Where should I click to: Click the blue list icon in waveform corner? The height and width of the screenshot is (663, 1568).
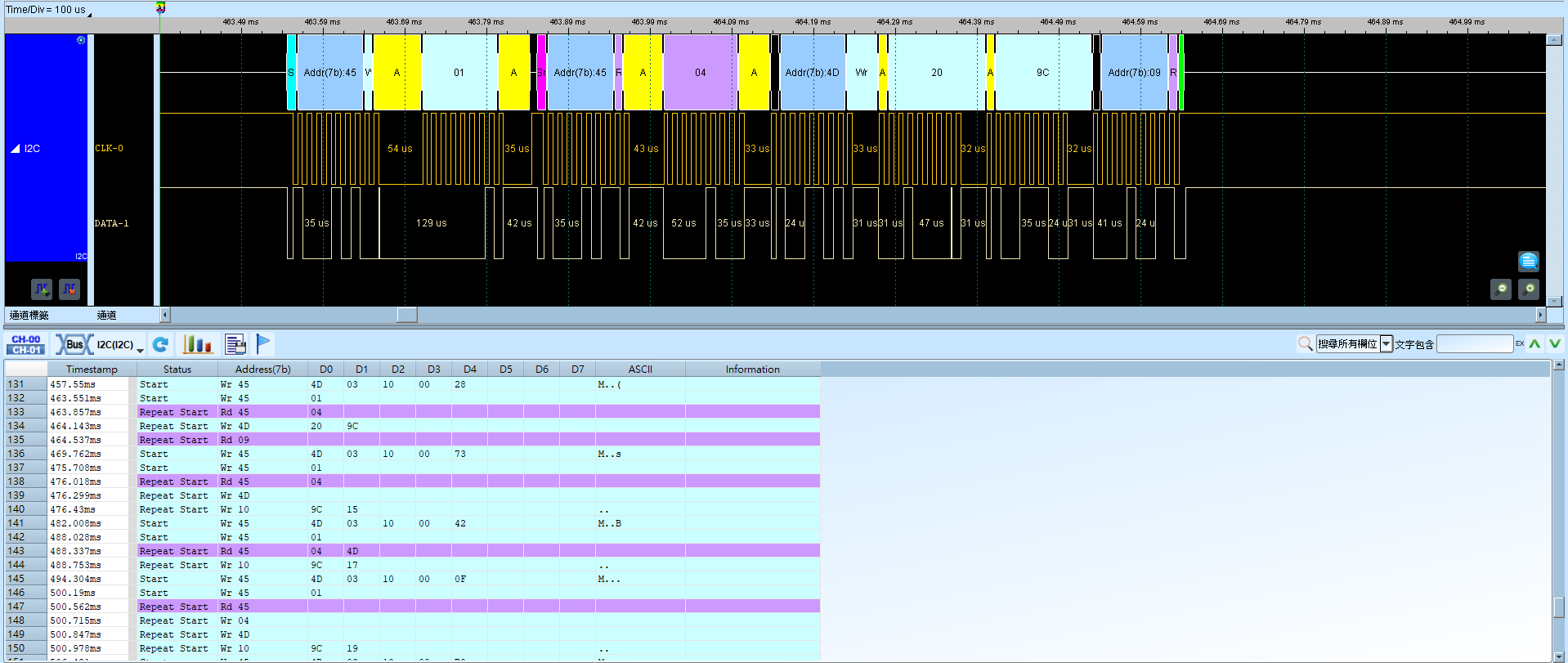coord(1529,261)
